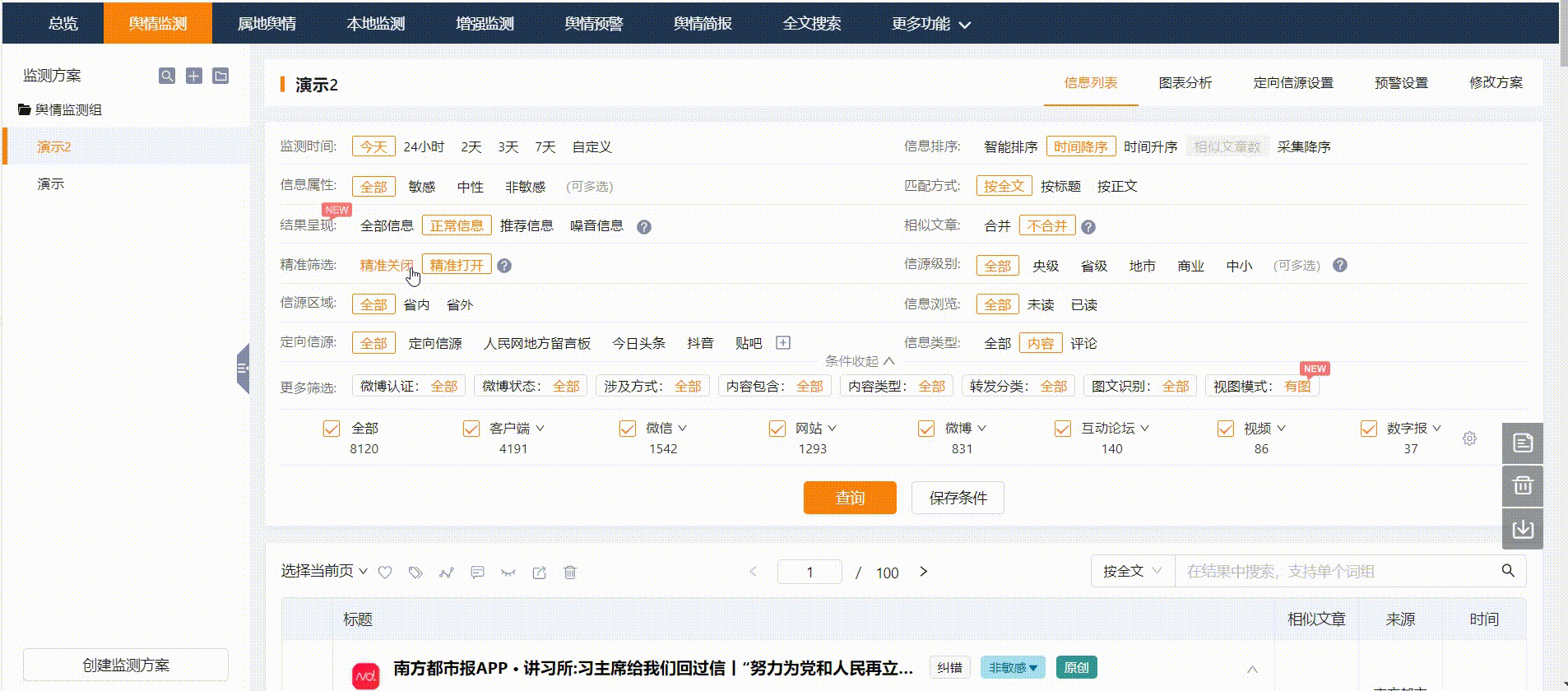Click the report document icon on the right sidebar
The width and height of the screenshot is (1568, 691).
click(1523, 443)
